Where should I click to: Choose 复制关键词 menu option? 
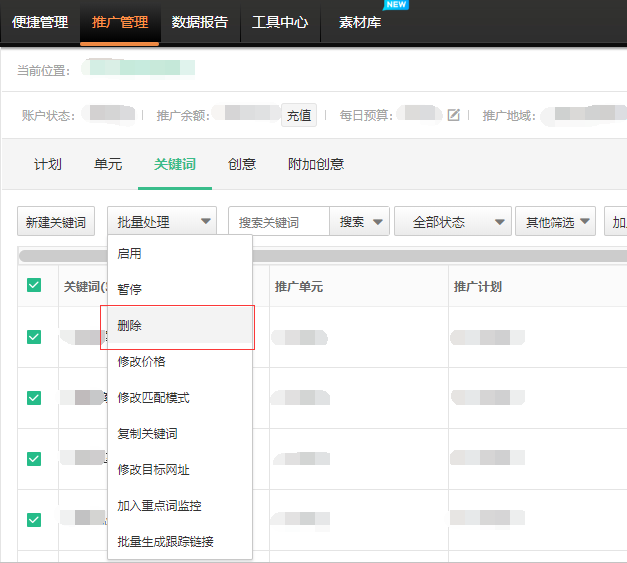coord(147,434)
